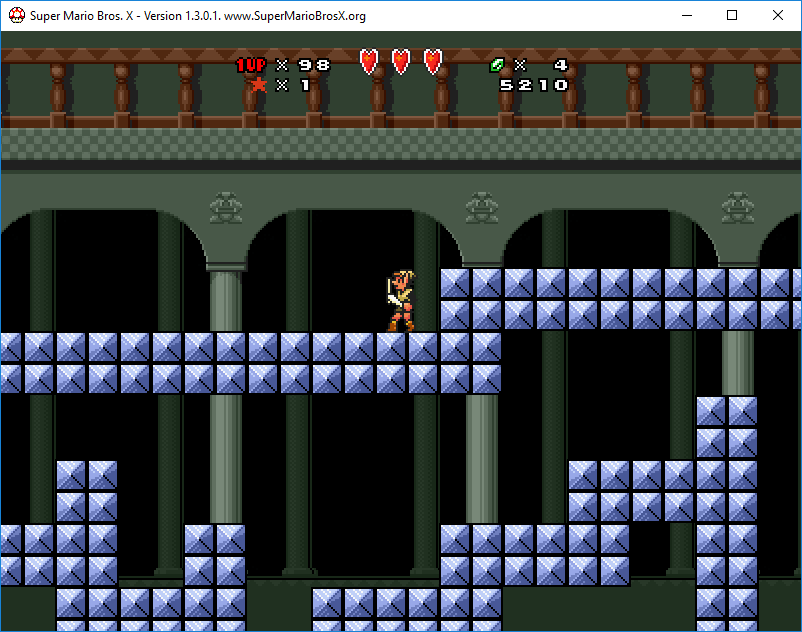The width and height of the screenshot is (802, 632).
Task: Click the mushroom app icon in title bar
Action: coord(17,15)
